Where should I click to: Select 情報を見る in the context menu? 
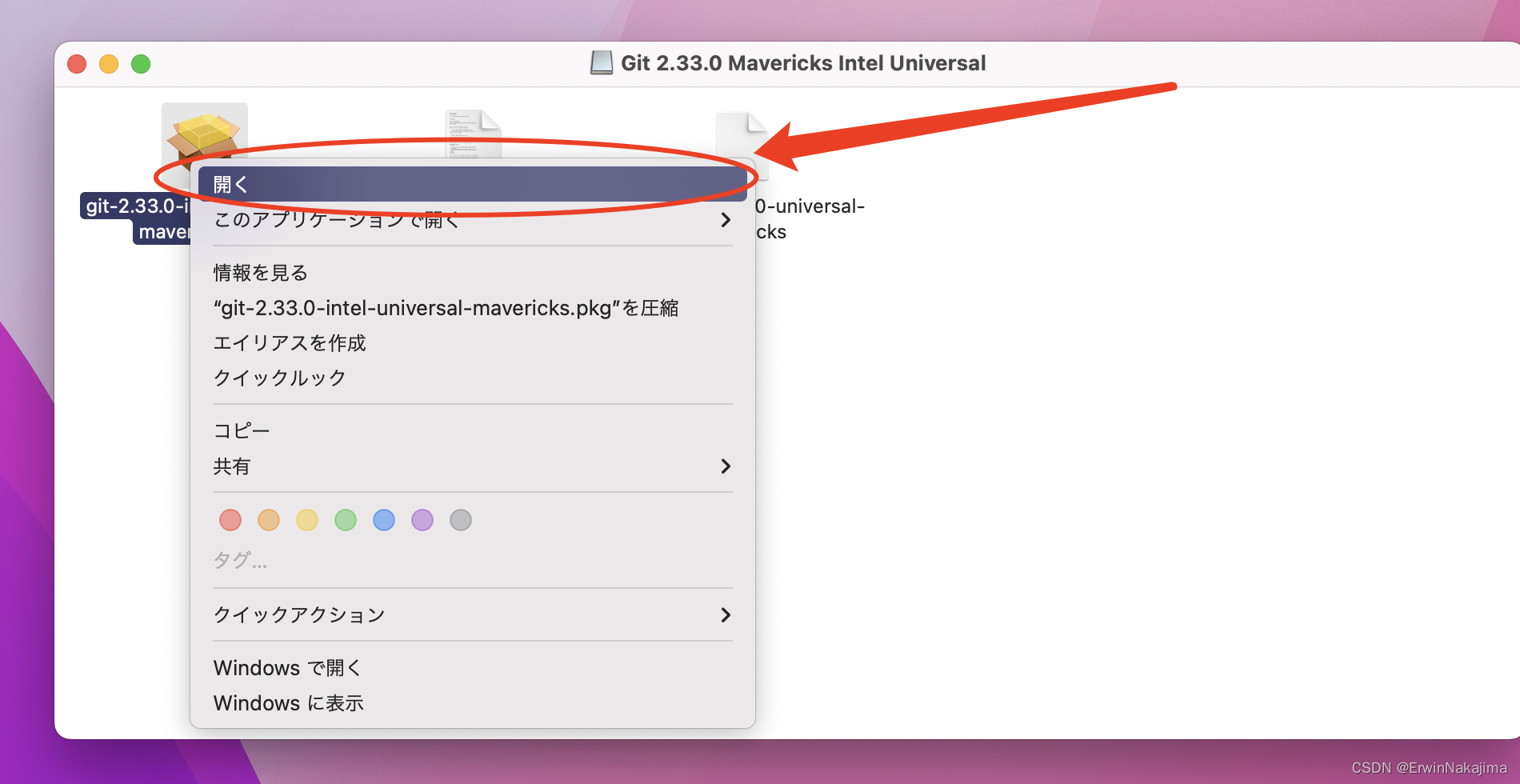pos(473,273)
